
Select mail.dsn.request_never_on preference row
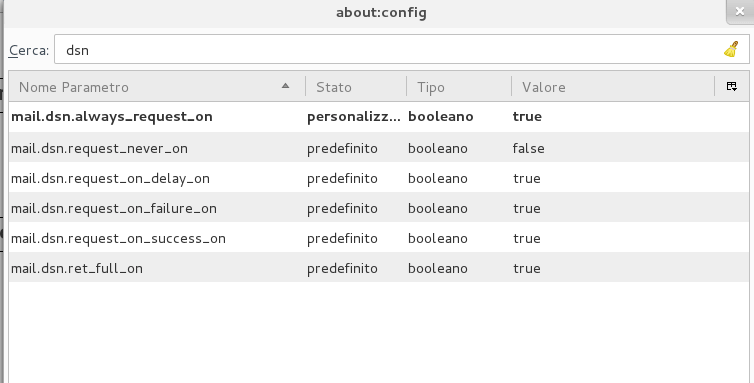click(x=379, y=148)
